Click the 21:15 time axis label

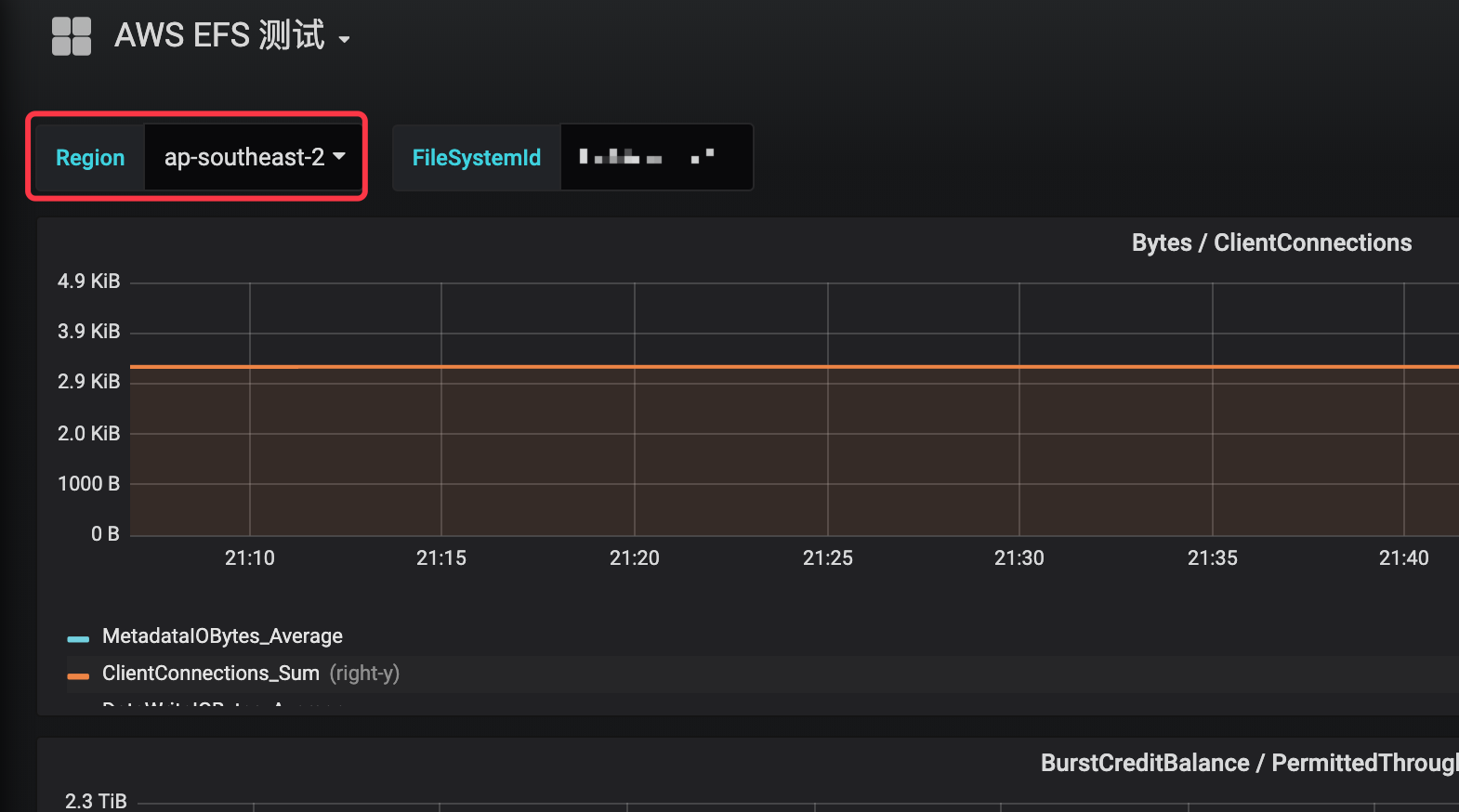point(441,558)
